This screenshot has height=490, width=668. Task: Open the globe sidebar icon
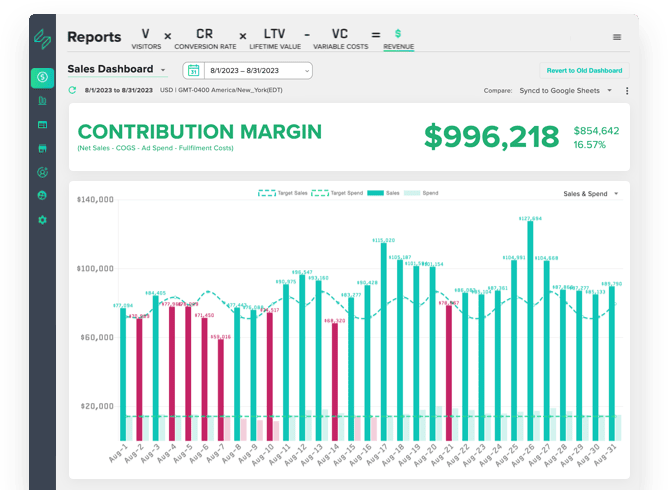click(x=42, y=196)
